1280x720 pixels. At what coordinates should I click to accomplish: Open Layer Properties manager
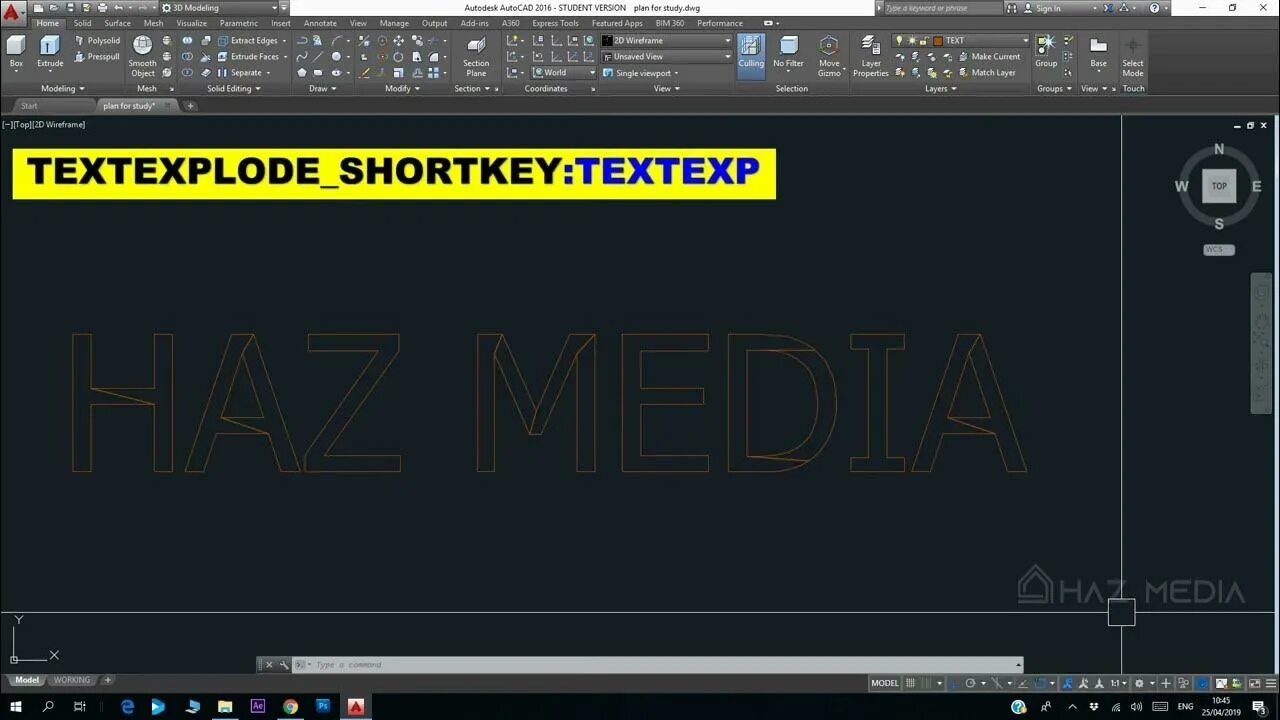[x=870, y=56]
